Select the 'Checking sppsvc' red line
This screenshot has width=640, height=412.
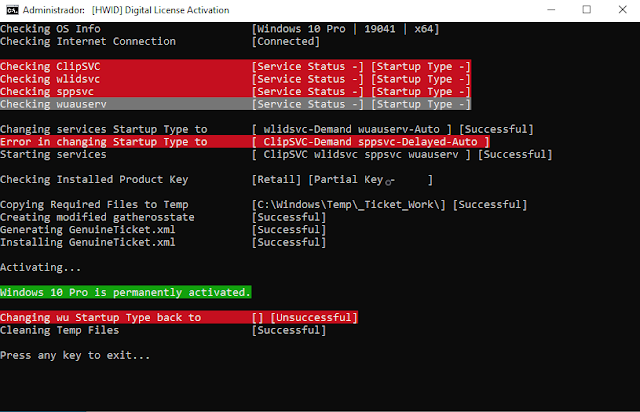click(x=236, y=92)
